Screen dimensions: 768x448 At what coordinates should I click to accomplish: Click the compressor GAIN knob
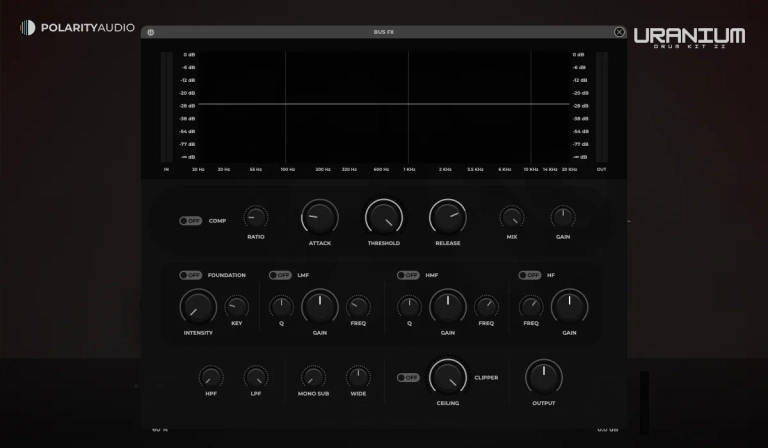tap(563, 217)
